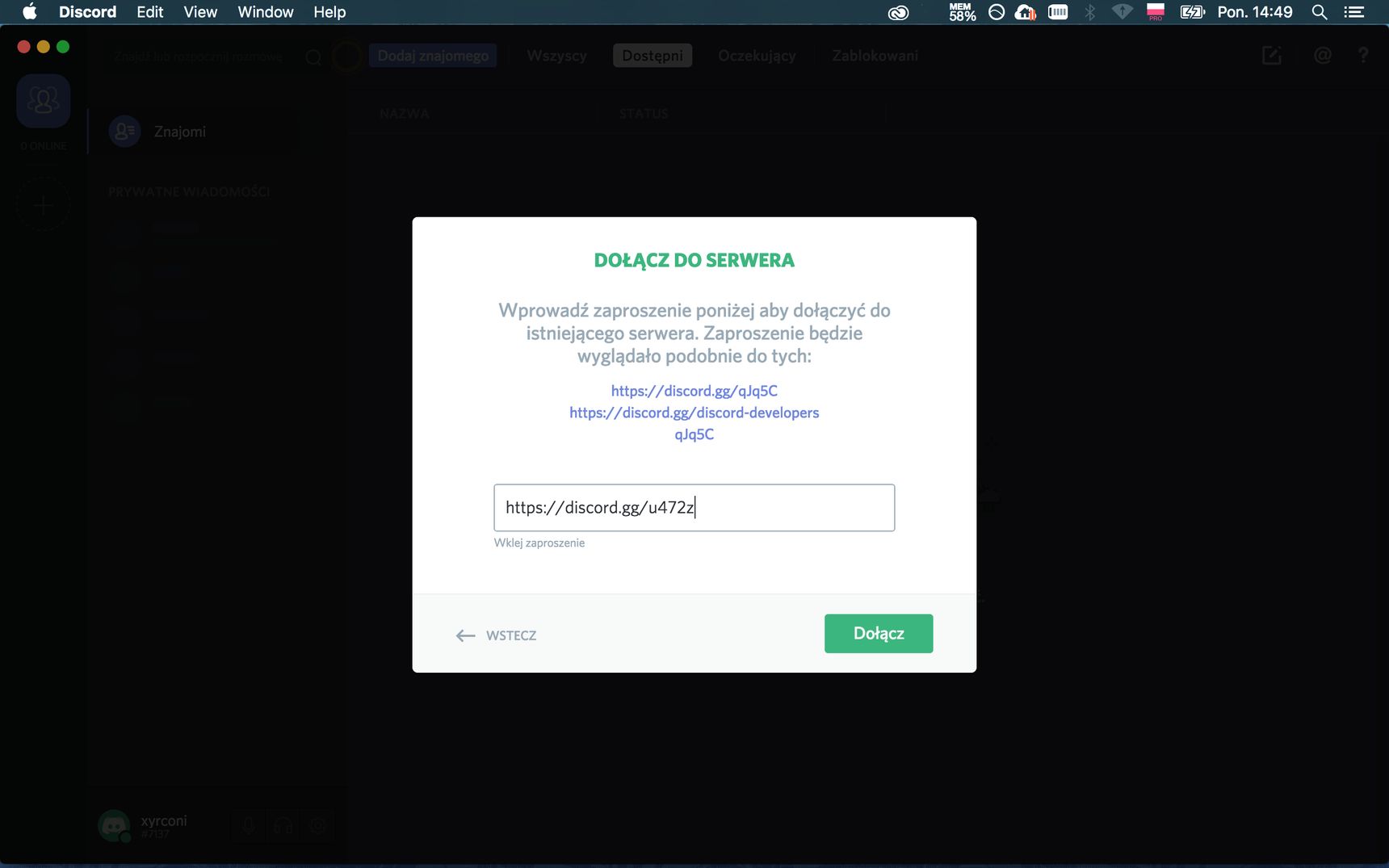Open the Discord application menu

point(87,12)
